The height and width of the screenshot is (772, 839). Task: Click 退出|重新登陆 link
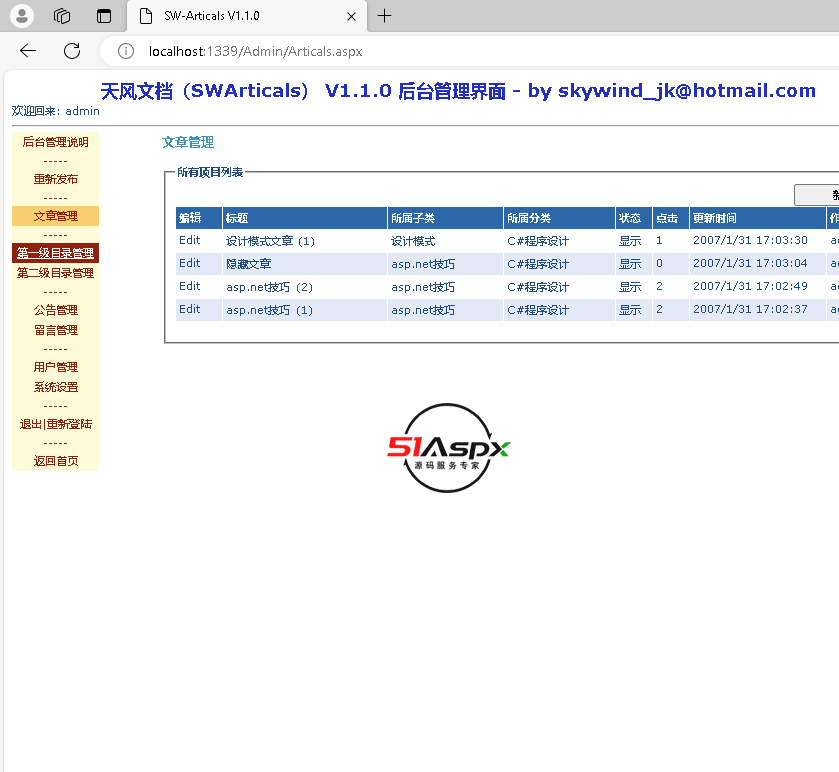pyautogui.click(x=56, y=424)
